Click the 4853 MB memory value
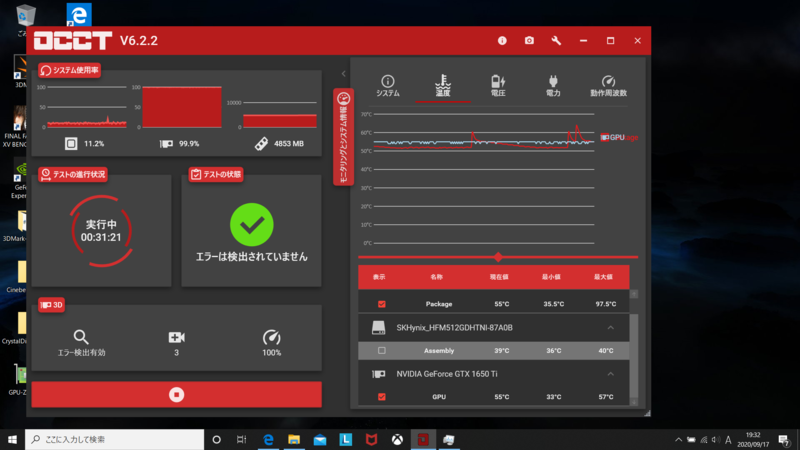The height and width of the screenshot is (450, 800). [x=289, y=144]
